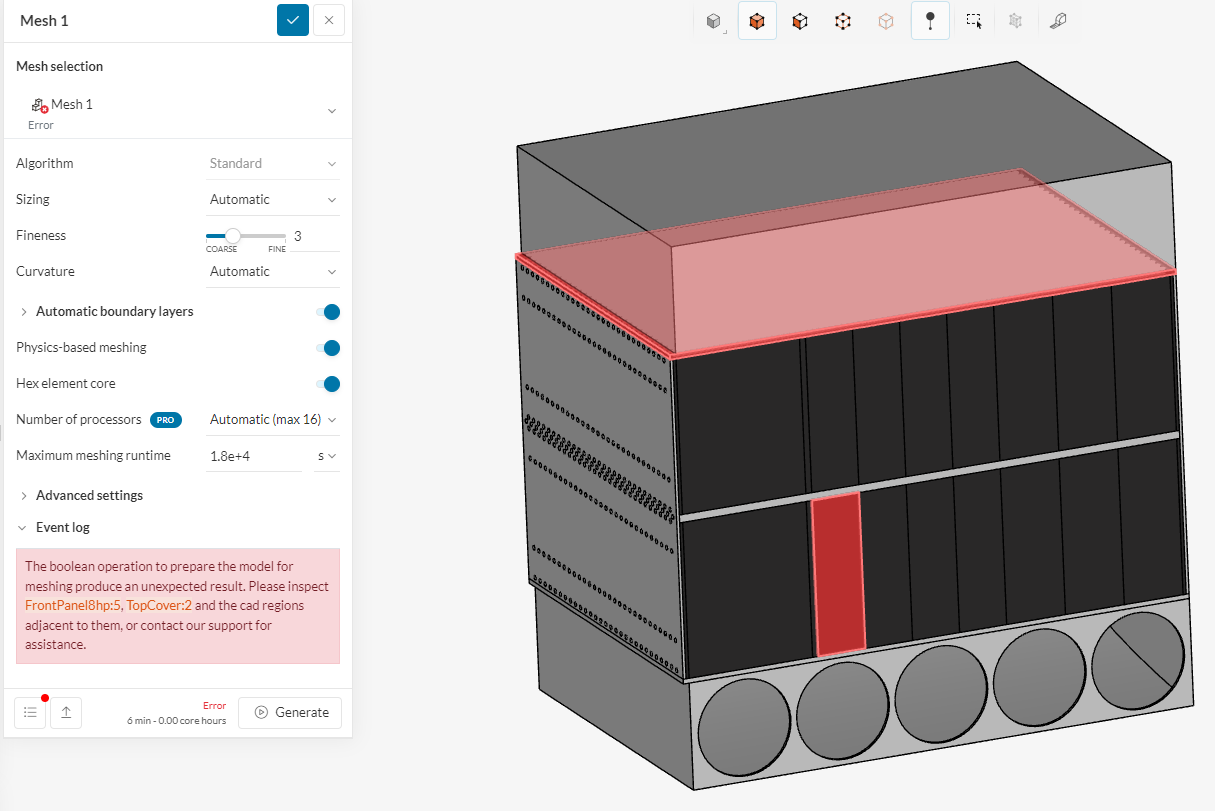Viewport: 1215px width, 811px height.
Task: Click the upload arrow icon
Action: (x=66, y=713)
